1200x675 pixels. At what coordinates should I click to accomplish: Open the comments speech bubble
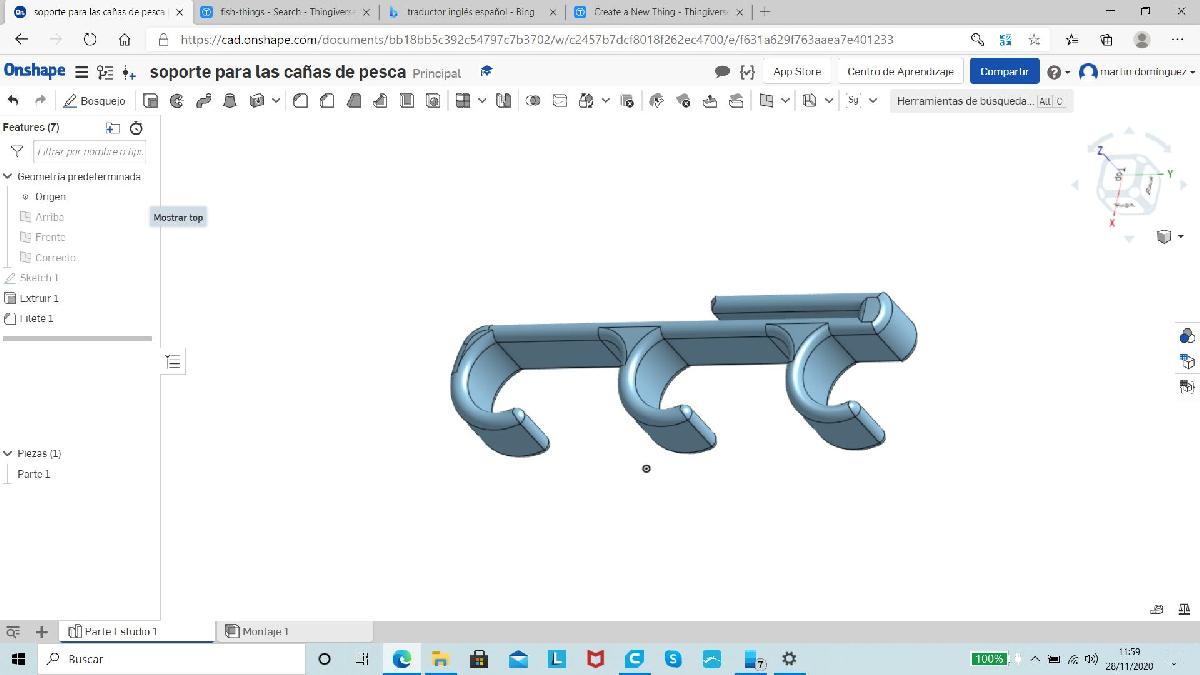click(x=722, y=72)
